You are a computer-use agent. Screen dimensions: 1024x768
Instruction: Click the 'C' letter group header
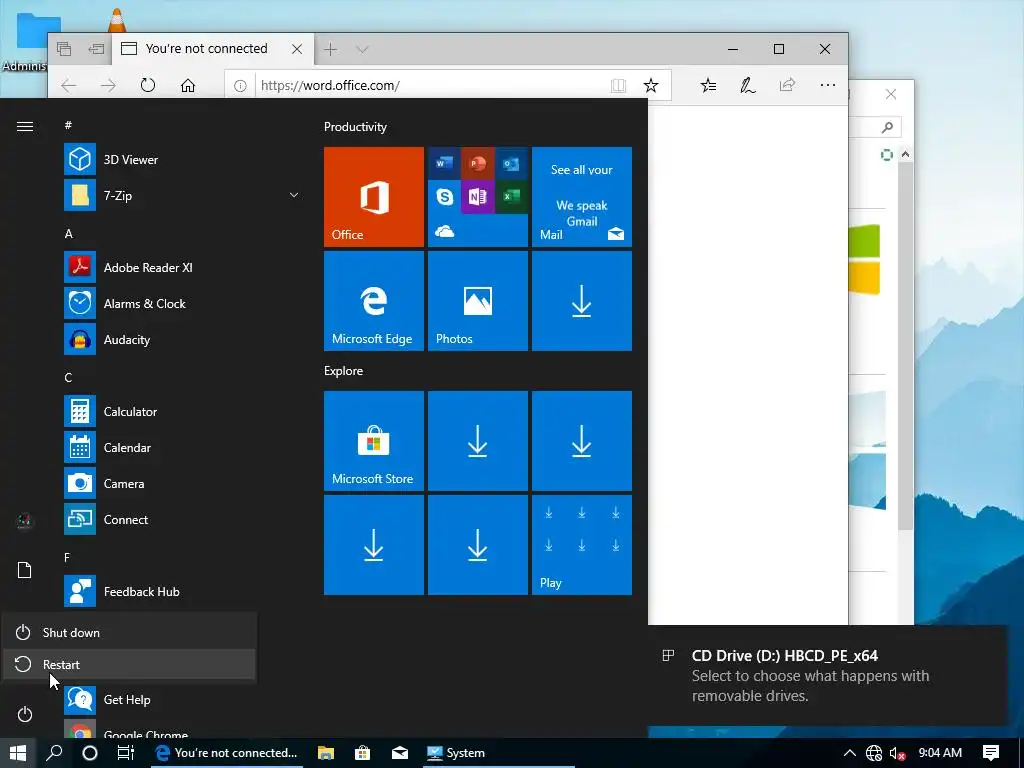click(x=68, y=377)
